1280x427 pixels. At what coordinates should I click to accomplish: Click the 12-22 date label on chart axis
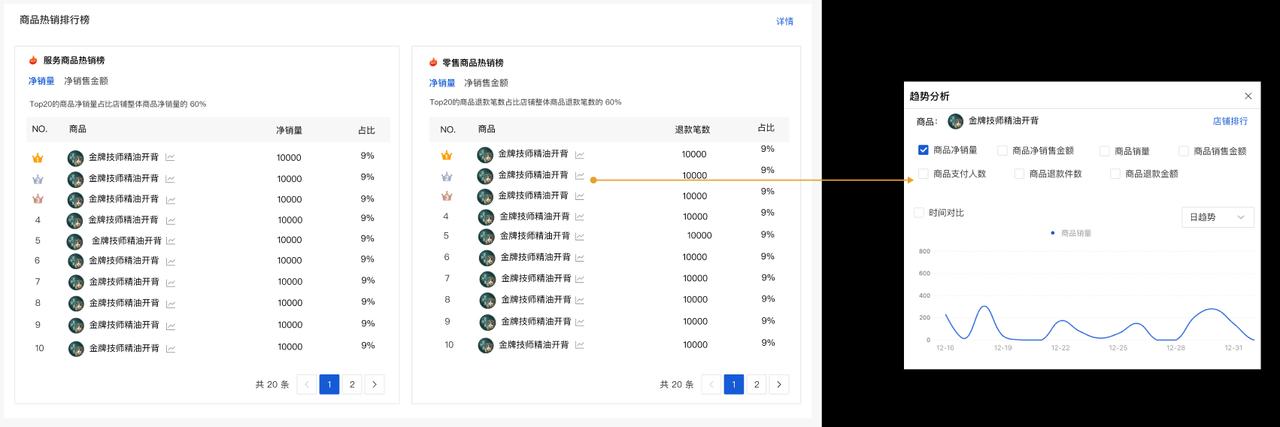1061,348
